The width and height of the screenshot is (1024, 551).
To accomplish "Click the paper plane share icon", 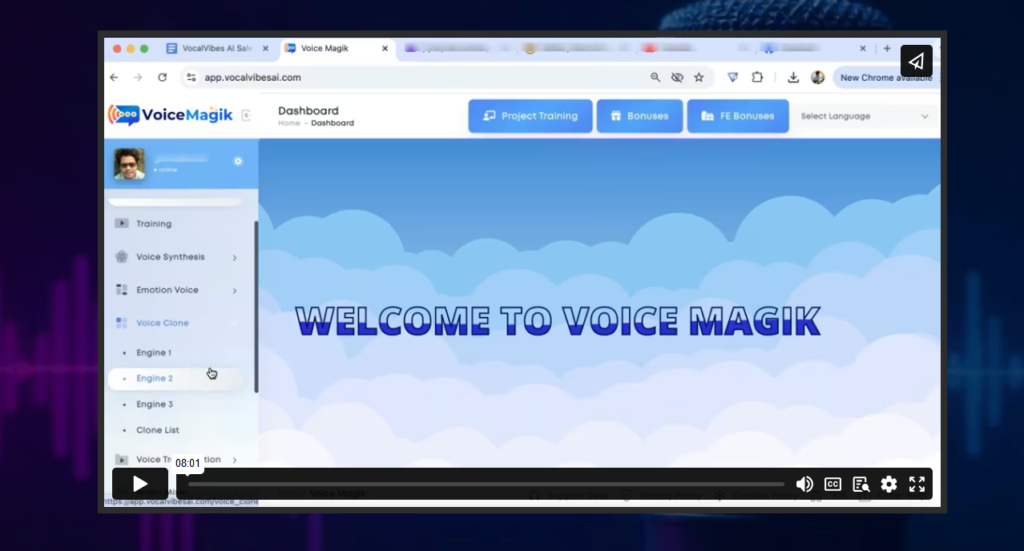I will pos(916,61).
